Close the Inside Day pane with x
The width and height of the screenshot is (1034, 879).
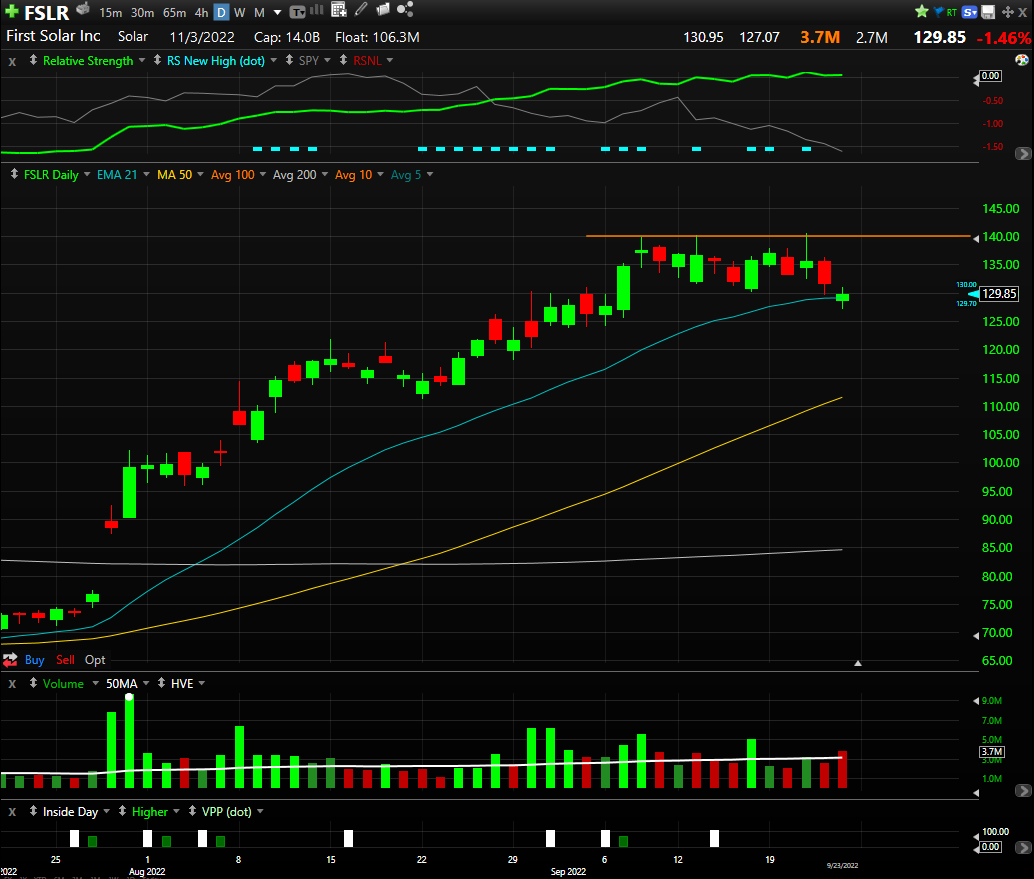12,812
